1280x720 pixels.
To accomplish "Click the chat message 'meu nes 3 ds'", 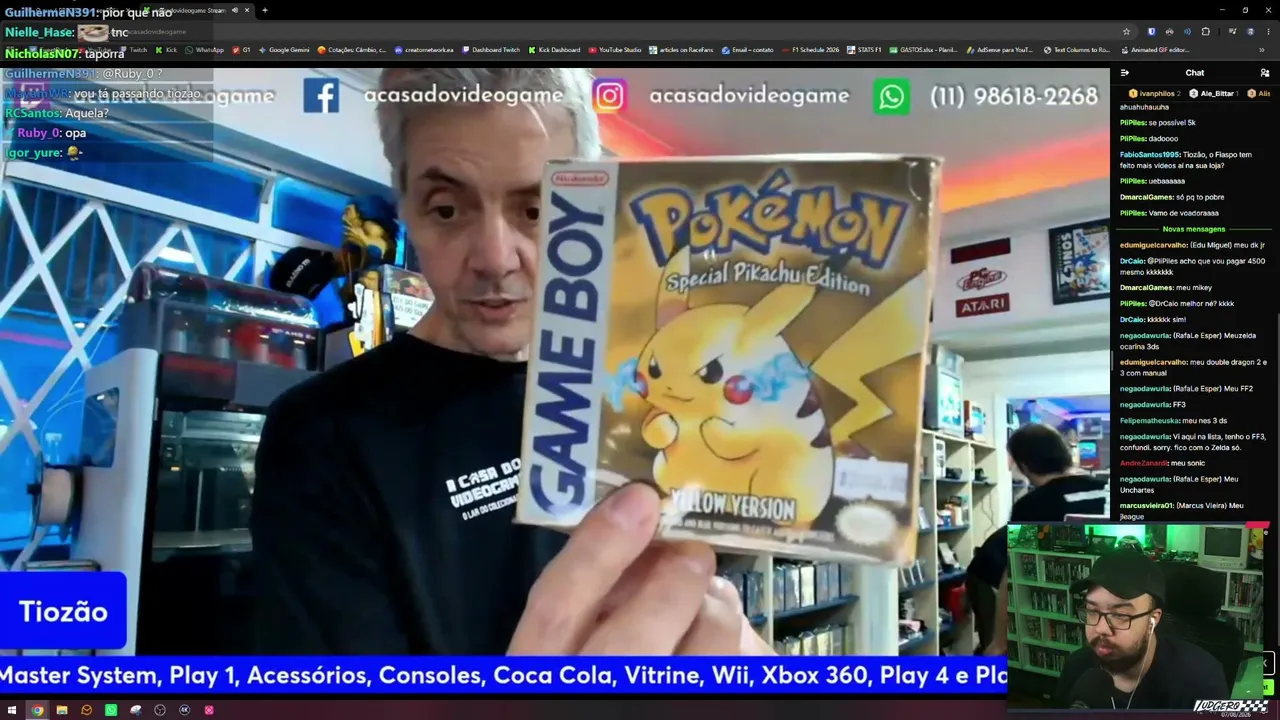I will pyautogui.click(x=1204, y=421).
